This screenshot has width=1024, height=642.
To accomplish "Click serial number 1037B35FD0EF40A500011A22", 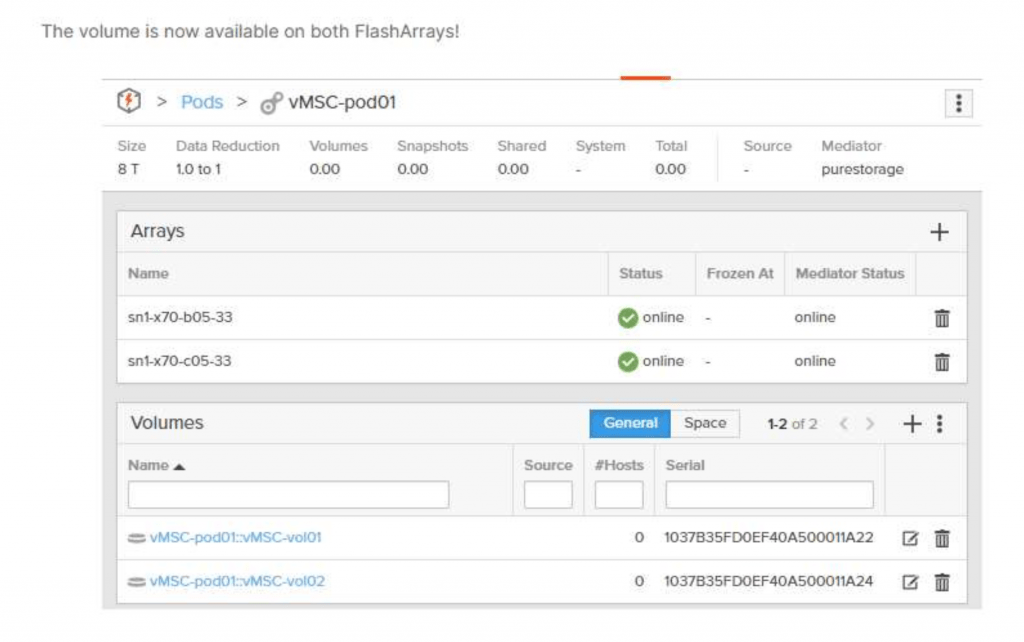I will coord(769,538).
